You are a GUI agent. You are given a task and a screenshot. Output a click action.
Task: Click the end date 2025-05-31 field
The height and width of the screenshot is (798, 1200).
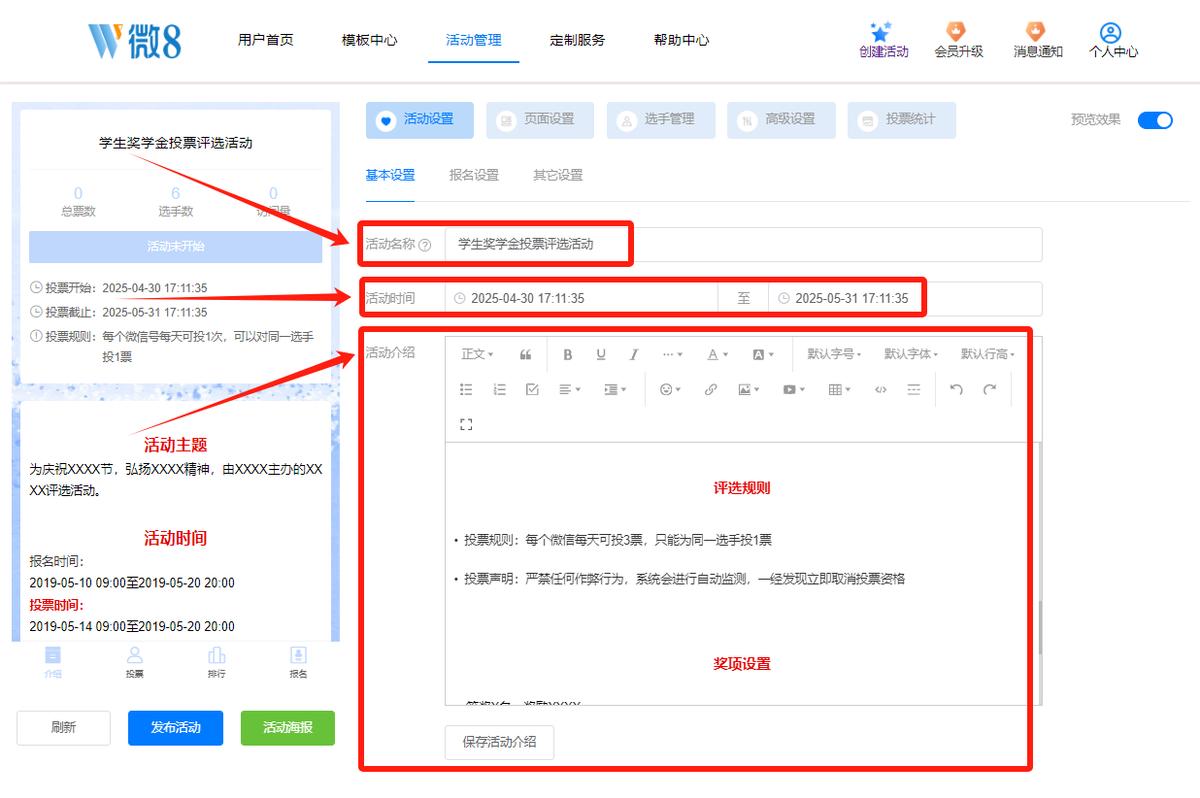pos(904,298)
